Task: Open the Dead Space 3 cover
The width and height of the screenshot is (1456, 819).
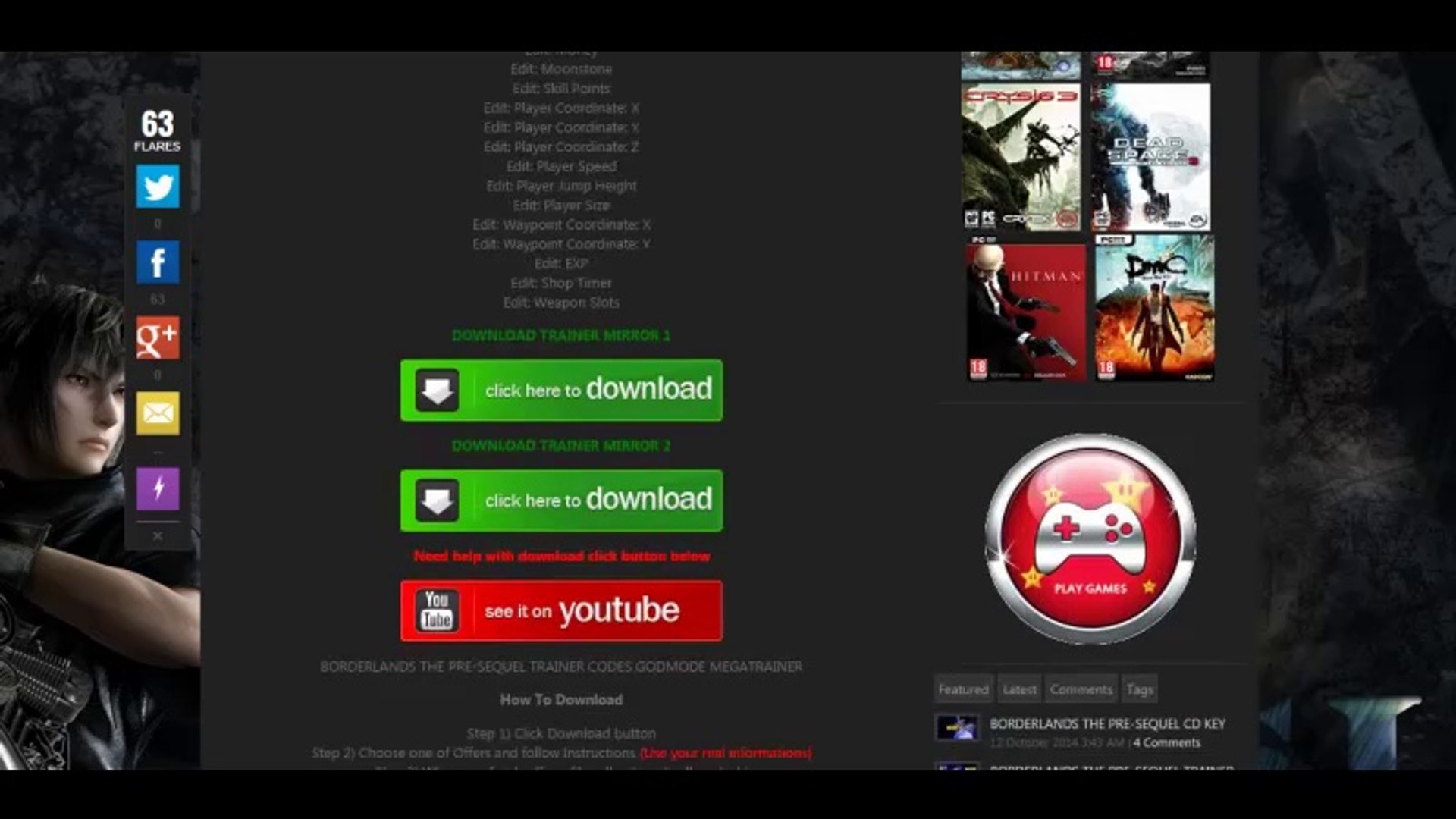Action: point(1150,157)
